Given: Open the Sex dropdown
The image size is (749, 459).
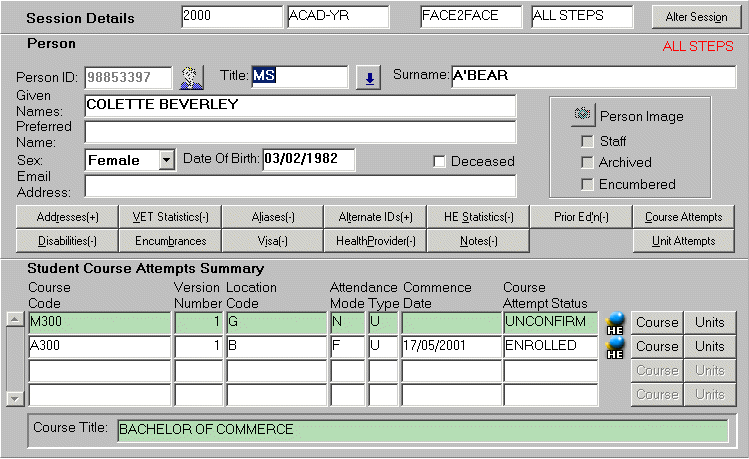Looking at the screenshot, I should point(165,160).
